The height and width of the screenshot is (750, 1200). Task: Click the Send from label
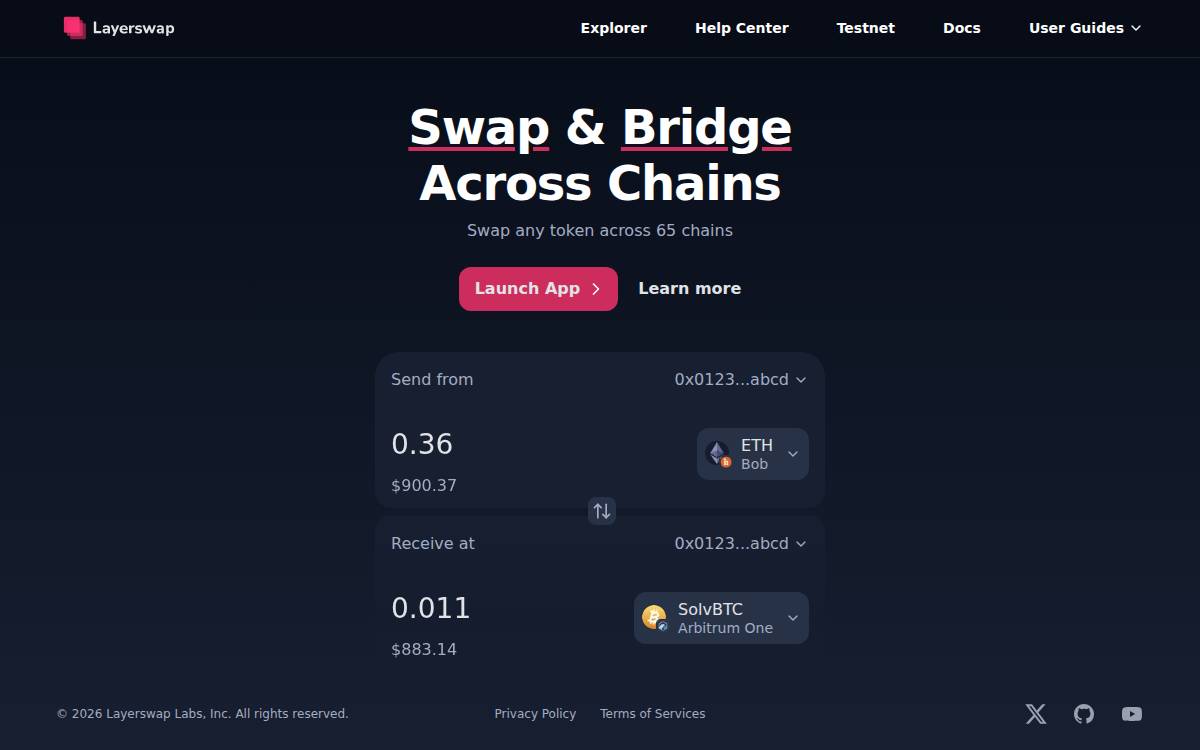coord(432,380)
